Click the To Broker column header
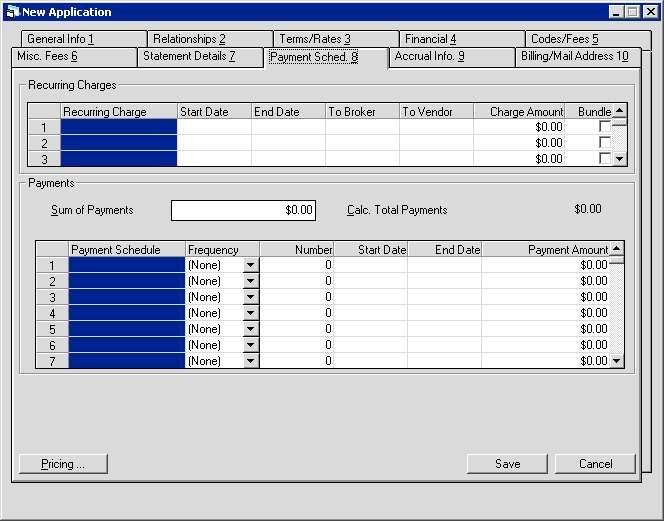664x521 pixels. point(362,111)
